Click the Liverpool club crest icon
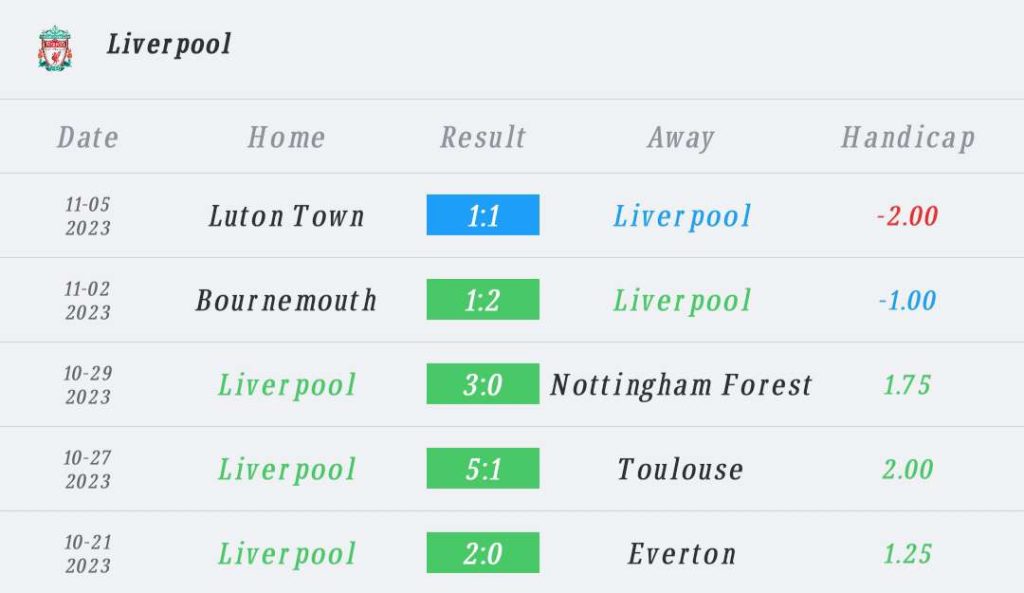Viewport: 1024px width, 593px height. [55, 47]
